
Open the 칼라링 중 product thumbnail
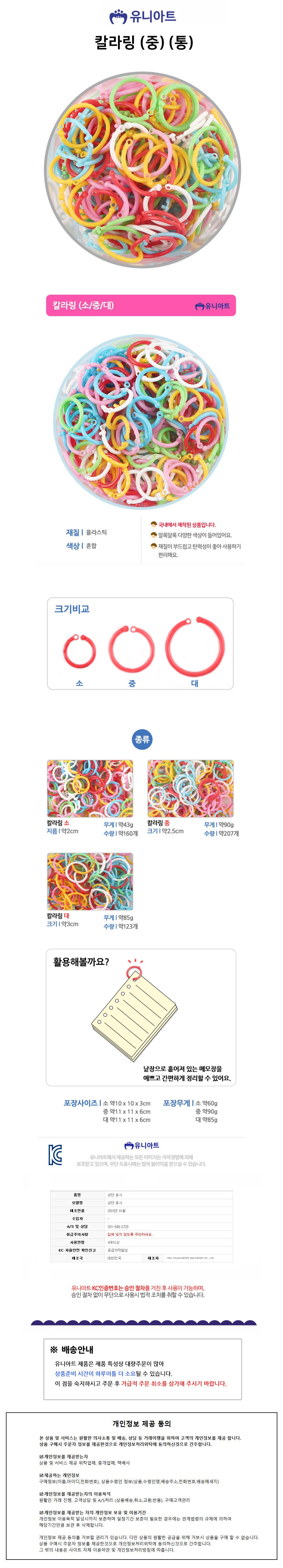190,788
